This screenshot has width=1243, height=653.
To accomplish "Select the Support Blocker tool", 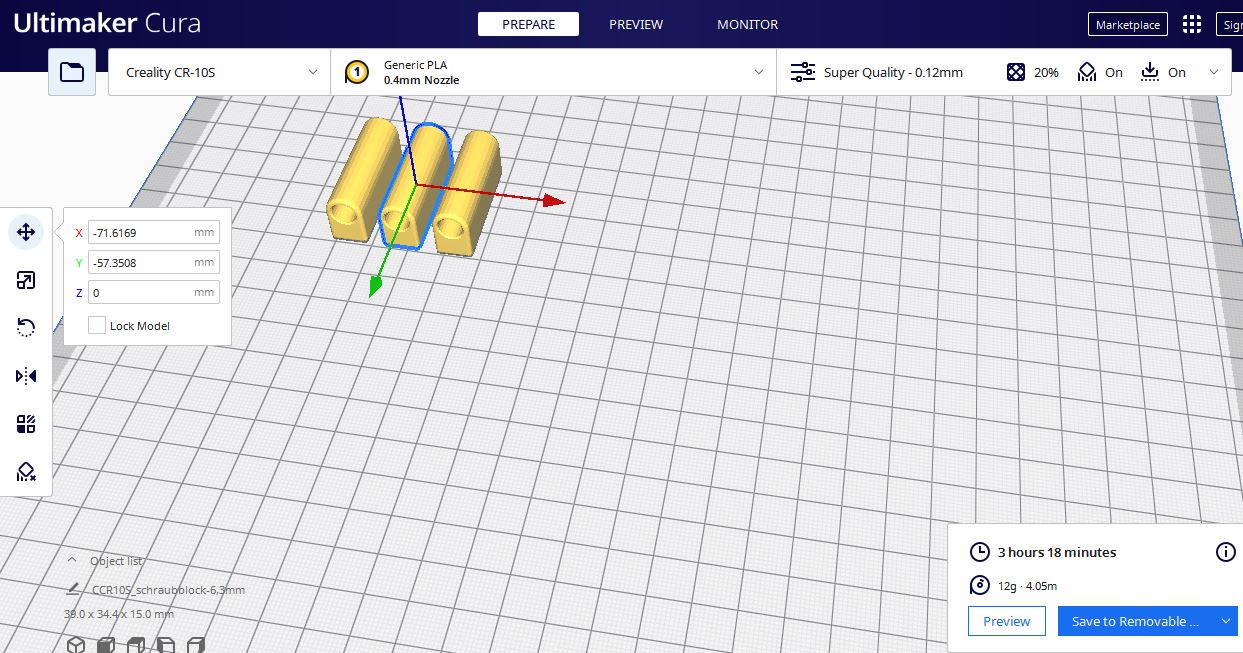I will (x=26, y=472).
